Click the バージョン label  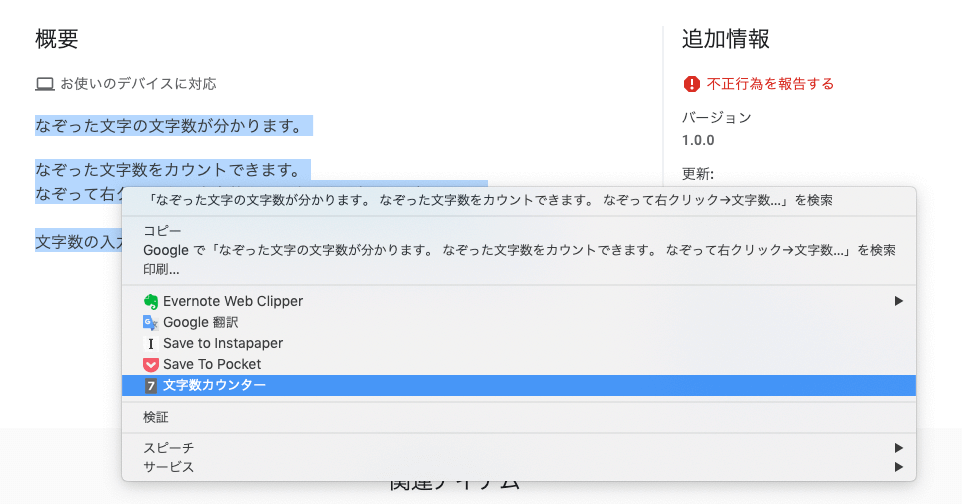pyautogui.click(x=717, y=117)
